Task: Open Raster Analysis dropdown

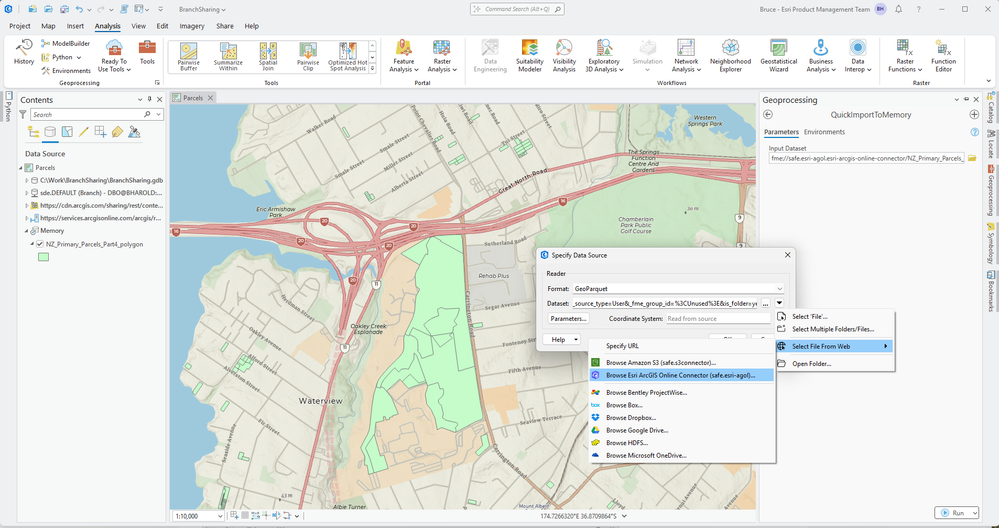Action: click(x=441, y=56)
